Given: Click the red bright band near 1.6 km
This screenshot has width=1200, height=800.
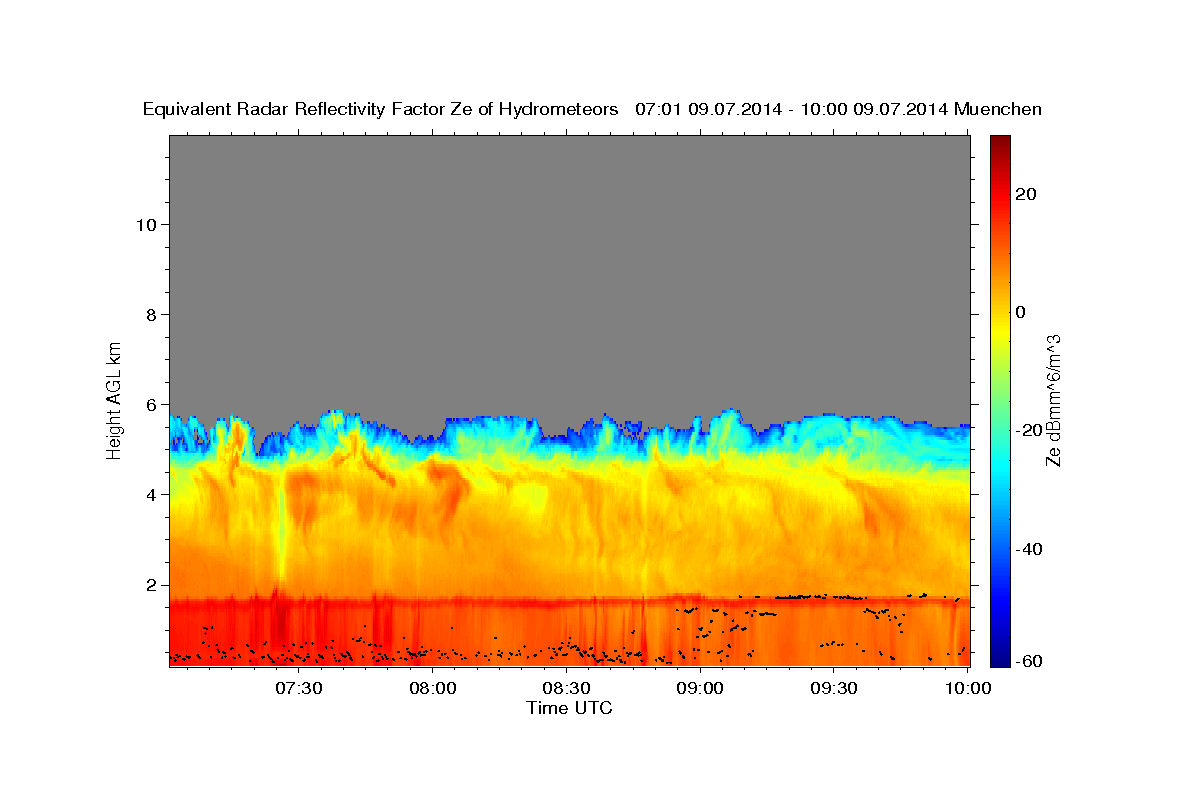Looking at the screenshot, I should click(570, 603).
